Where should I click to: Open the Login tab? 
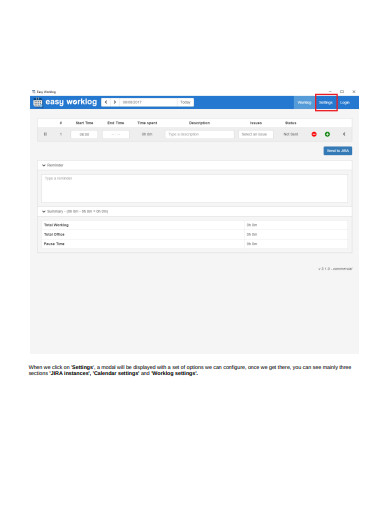click(345, 103)
